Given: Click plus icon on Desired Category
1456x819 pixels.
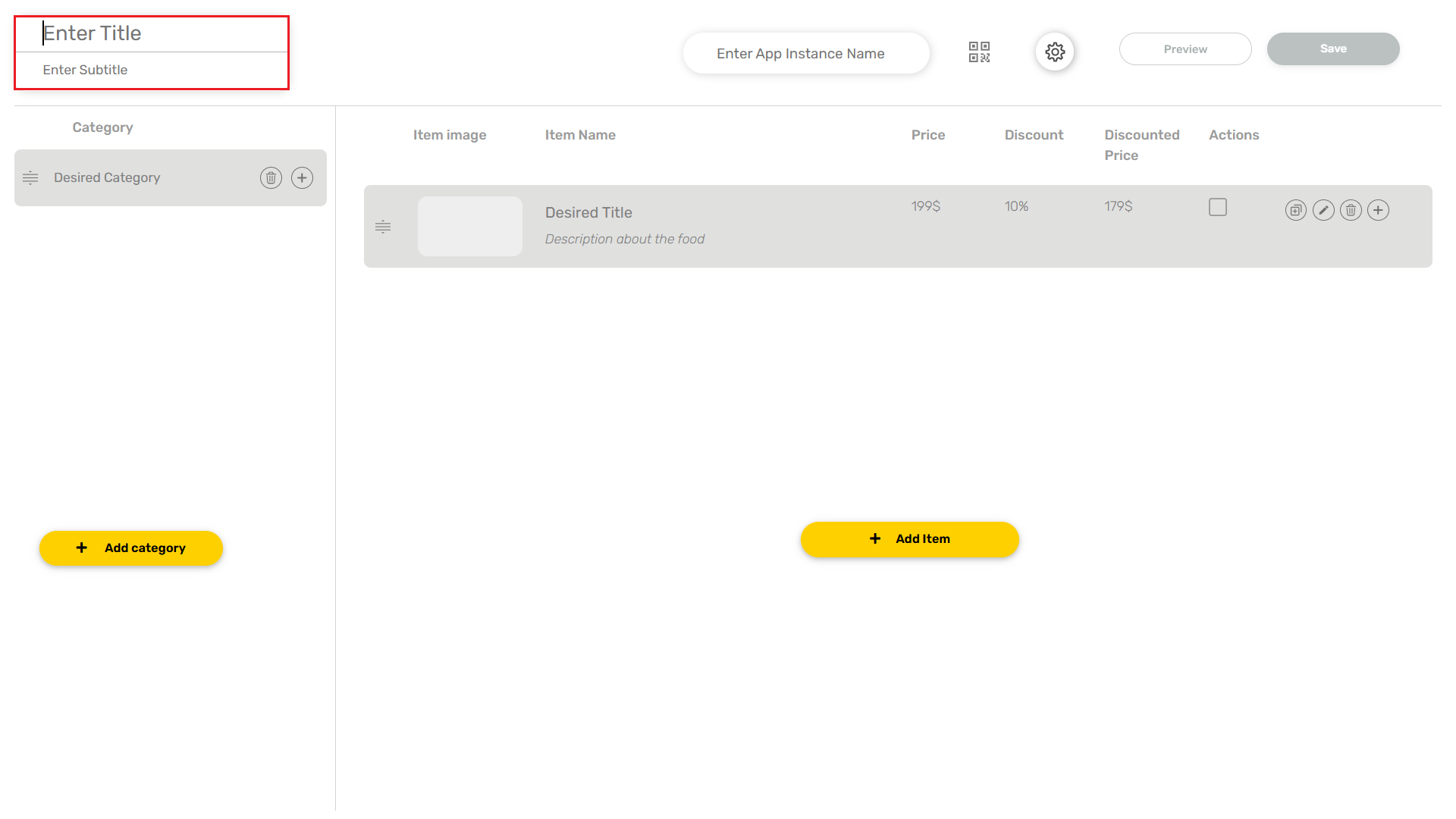Looking at the screenshot, I should [x=302, y=177].
